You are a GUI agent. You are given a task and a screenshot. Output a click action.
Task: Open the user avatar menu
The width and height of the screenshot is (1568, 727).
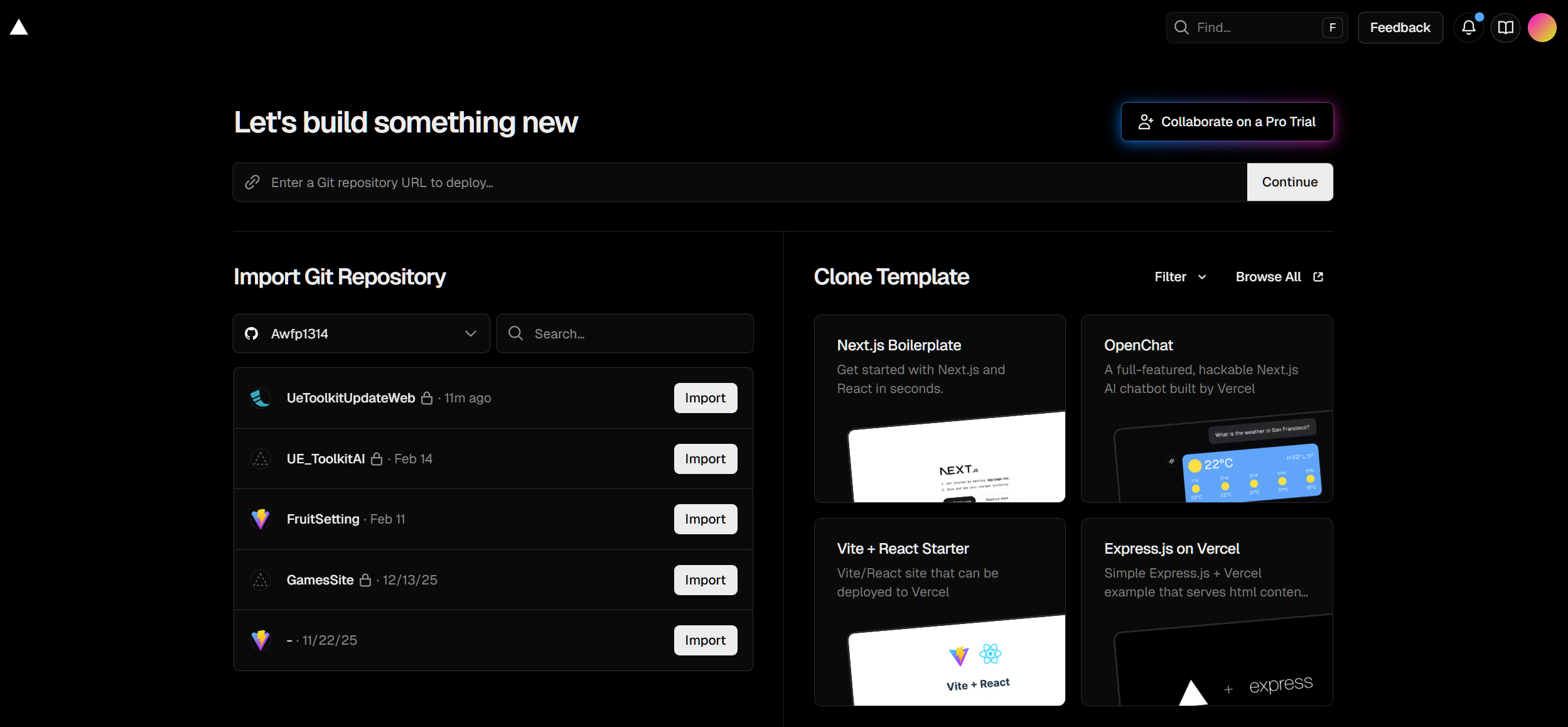[x=1542, y=28]
